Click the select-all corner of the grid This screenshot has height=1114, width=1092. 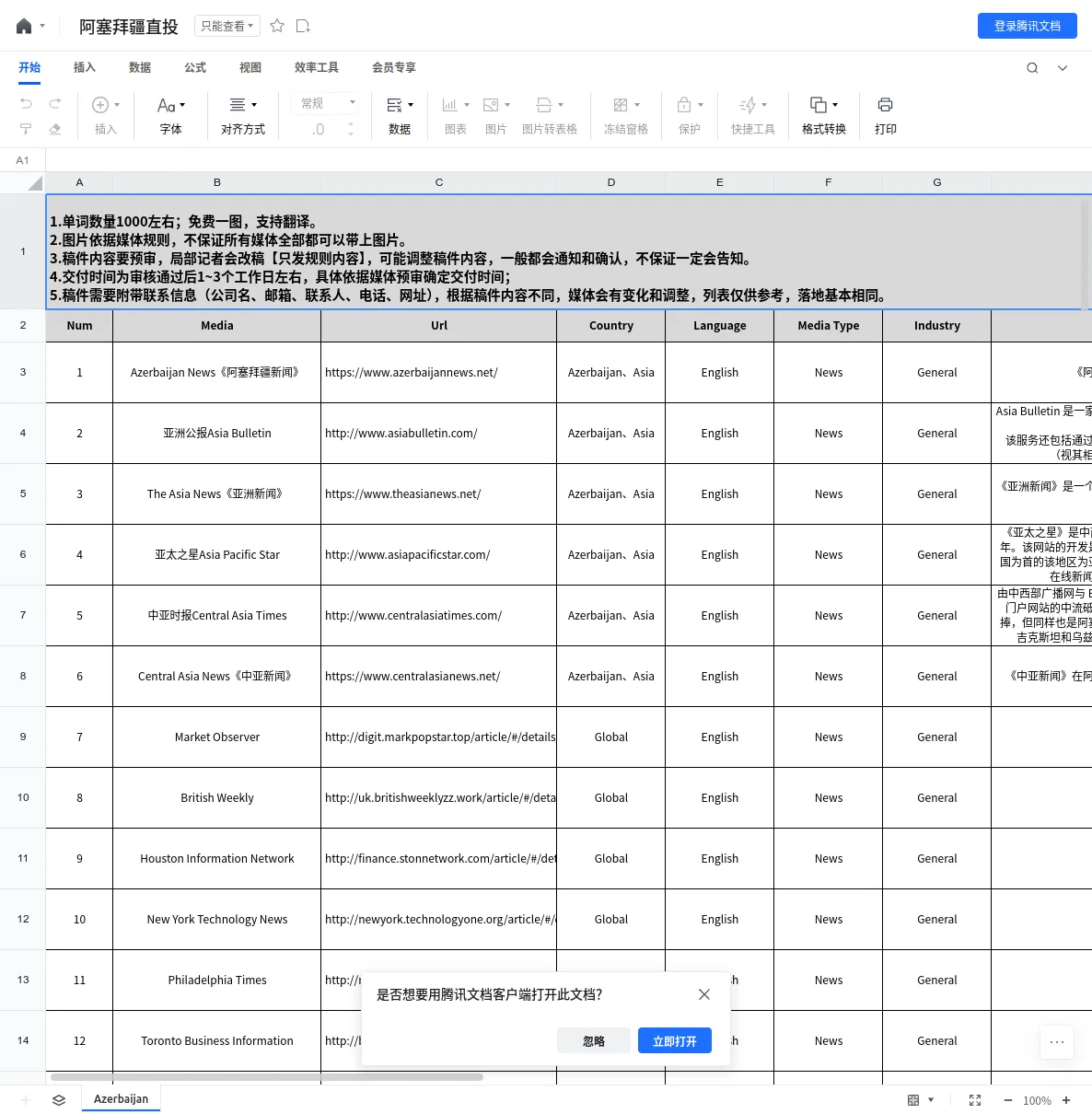pos(23,182)
